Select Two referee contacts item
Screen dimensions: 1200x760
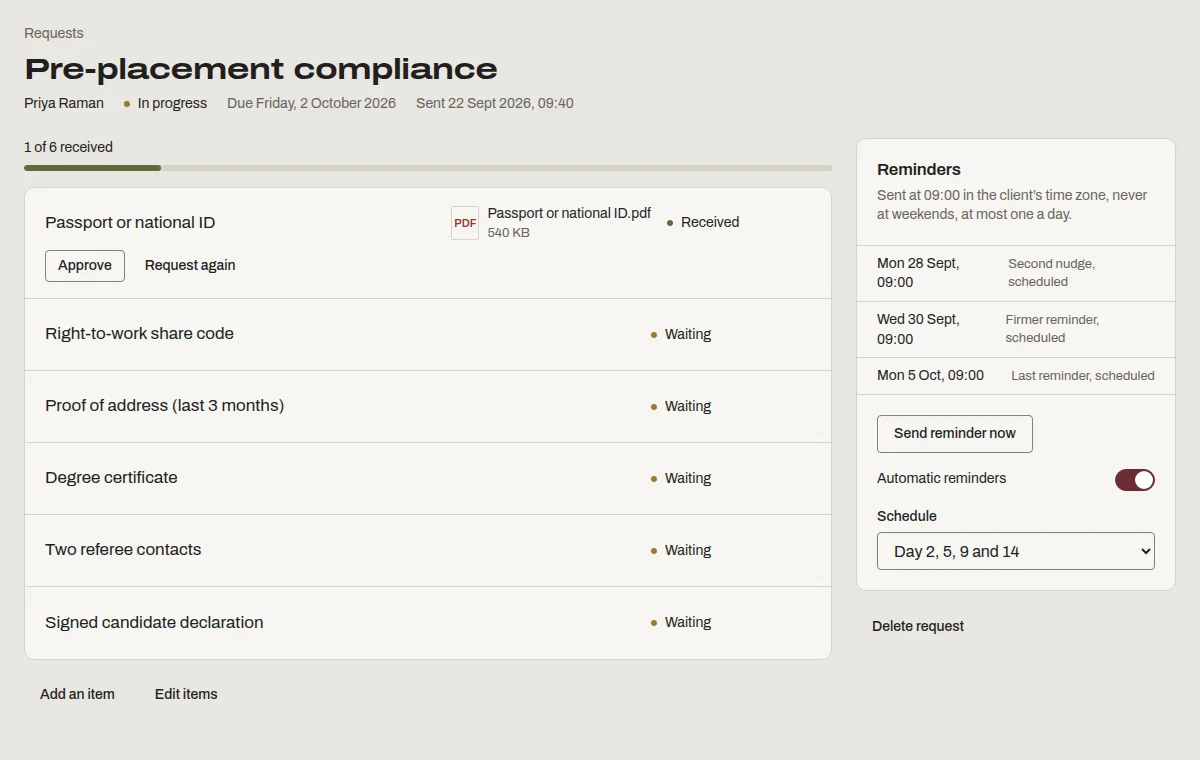click(x=428, y=550)
